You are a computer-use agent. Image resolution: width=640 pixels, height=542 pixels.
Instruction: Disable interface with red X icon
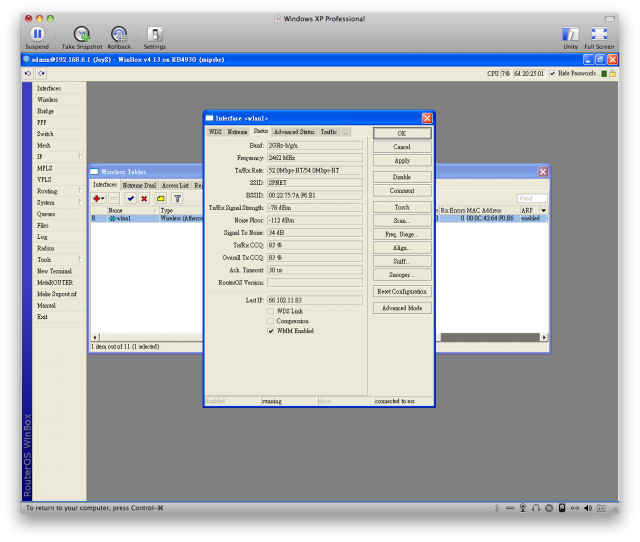pos(144,199)
